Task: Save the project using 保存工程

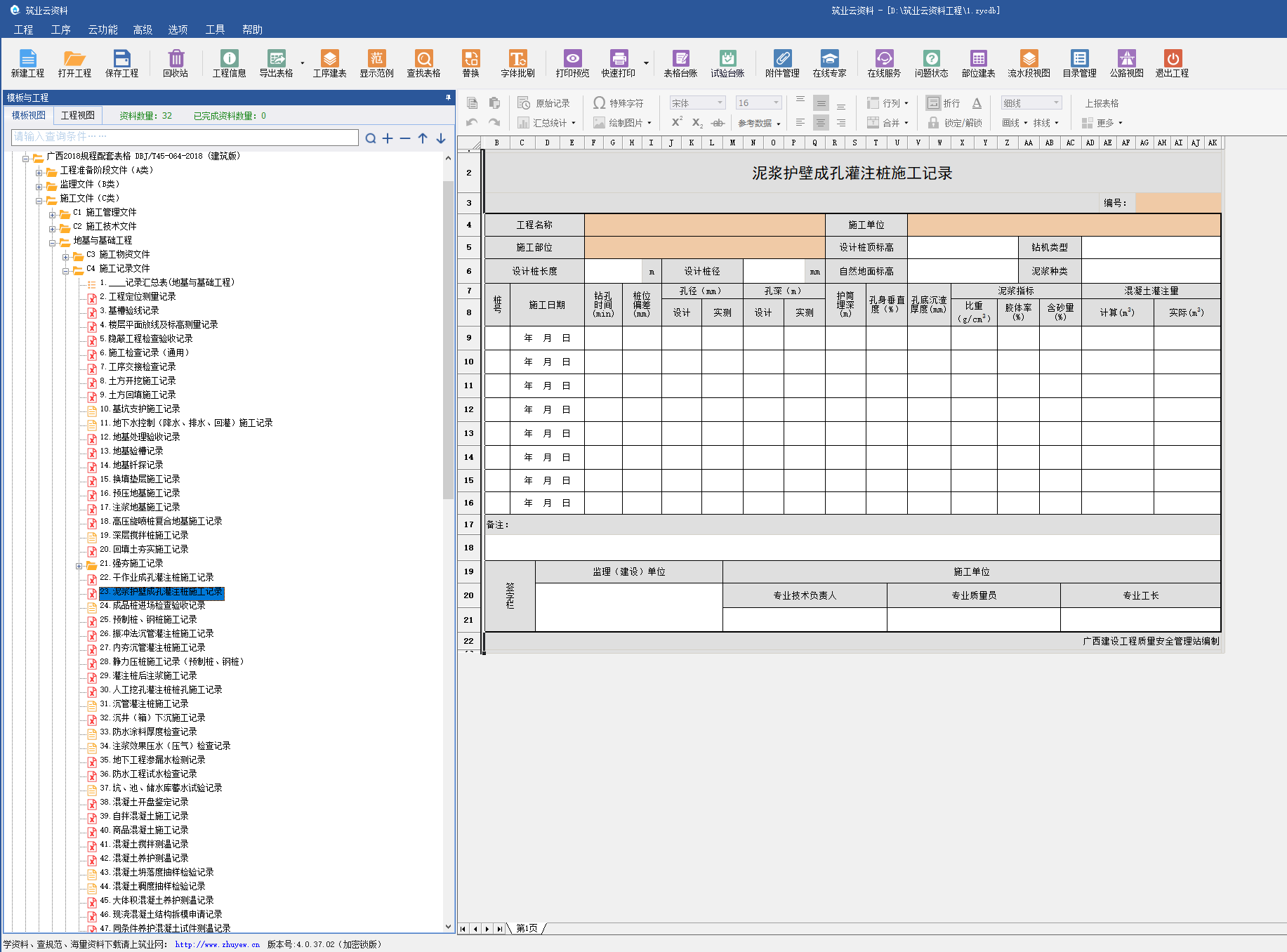Action: tap(121, 63)
